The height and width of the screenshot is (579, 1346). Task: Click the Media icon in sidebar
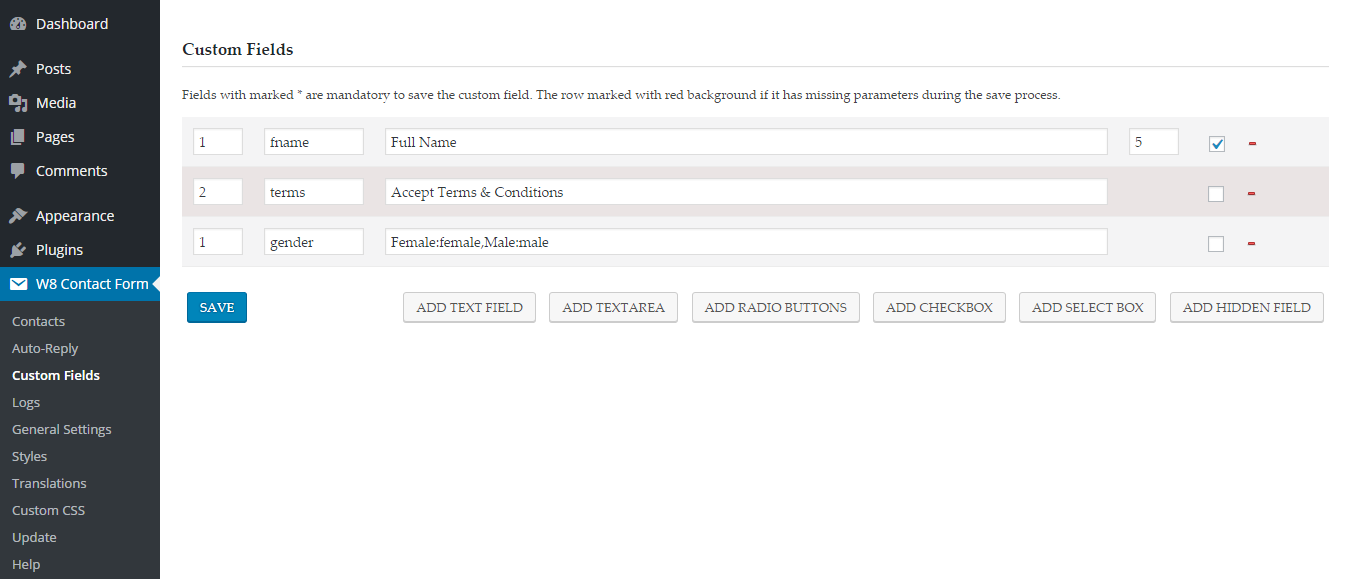(x=18, y=103)
